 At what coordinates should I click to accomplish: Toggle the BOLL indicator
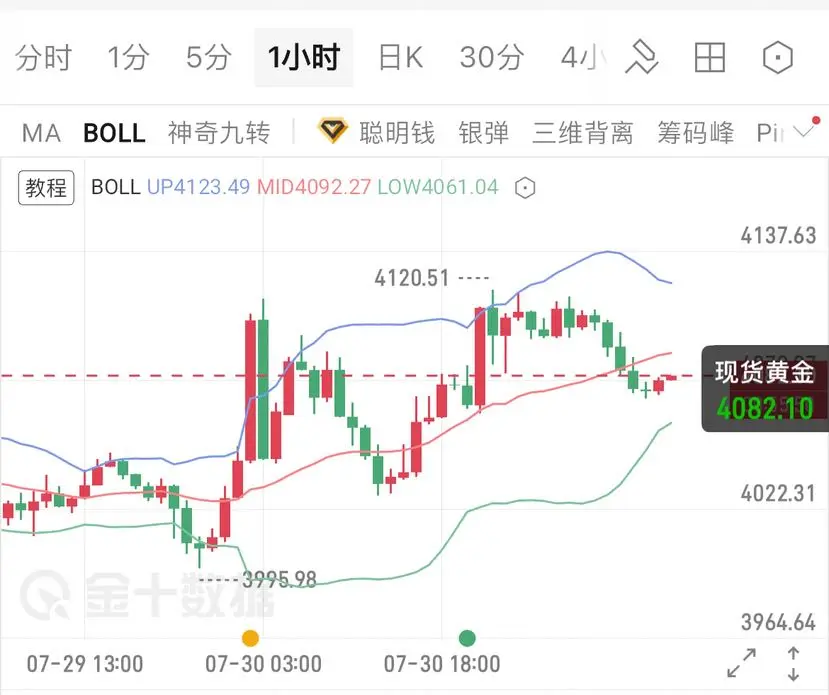point(114,133)
